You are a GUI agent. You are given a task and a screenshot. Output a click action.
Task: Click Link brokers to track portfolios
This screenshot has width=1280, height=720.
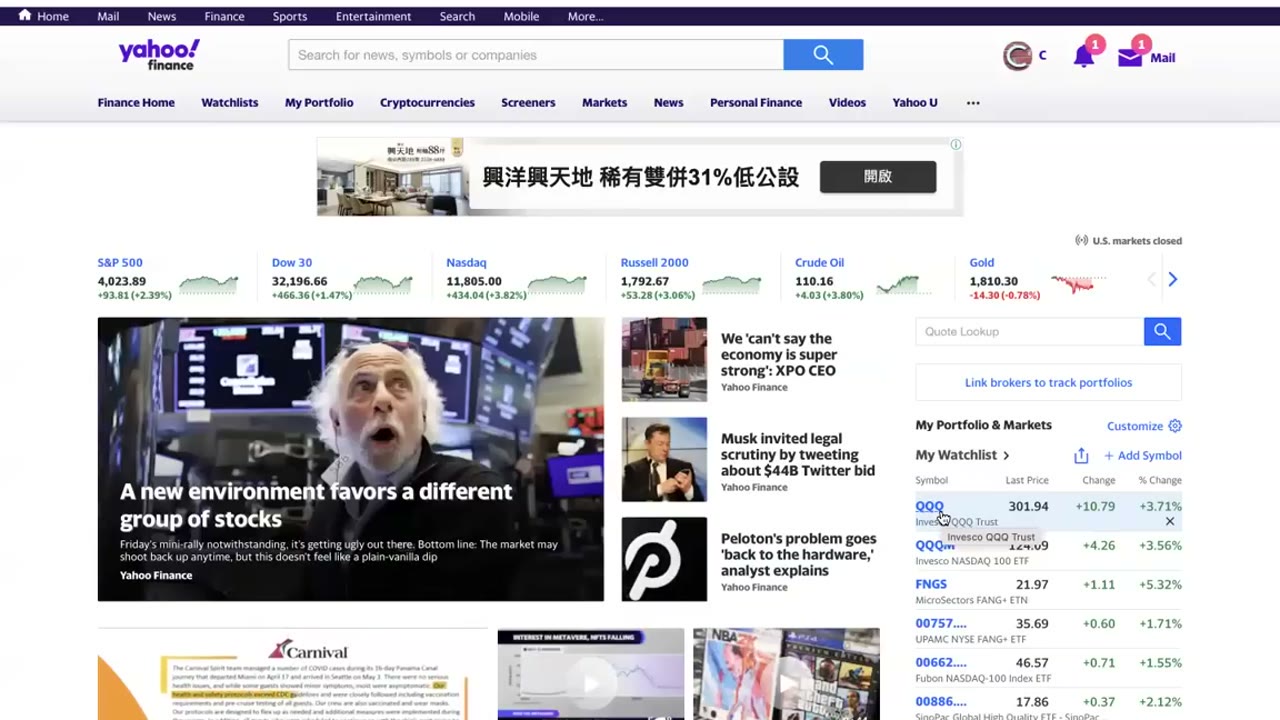coord(1048,382)
